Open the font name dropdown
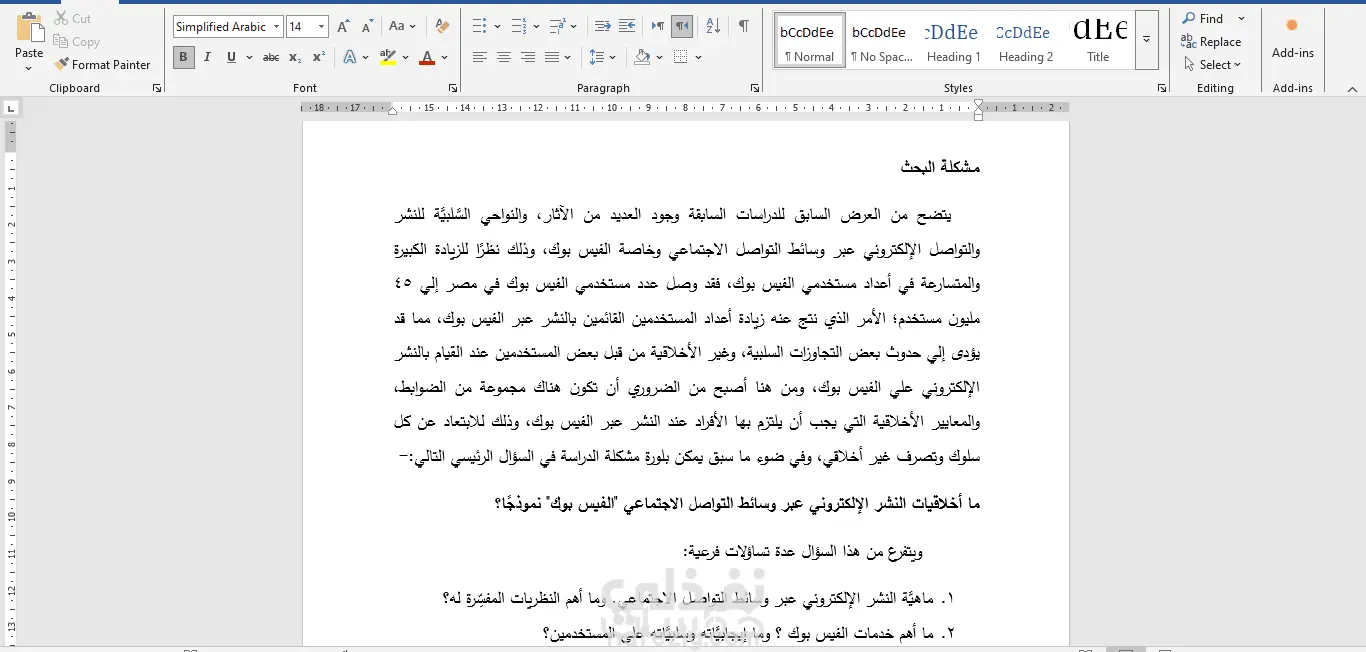1366x652 pixels. 276,27
